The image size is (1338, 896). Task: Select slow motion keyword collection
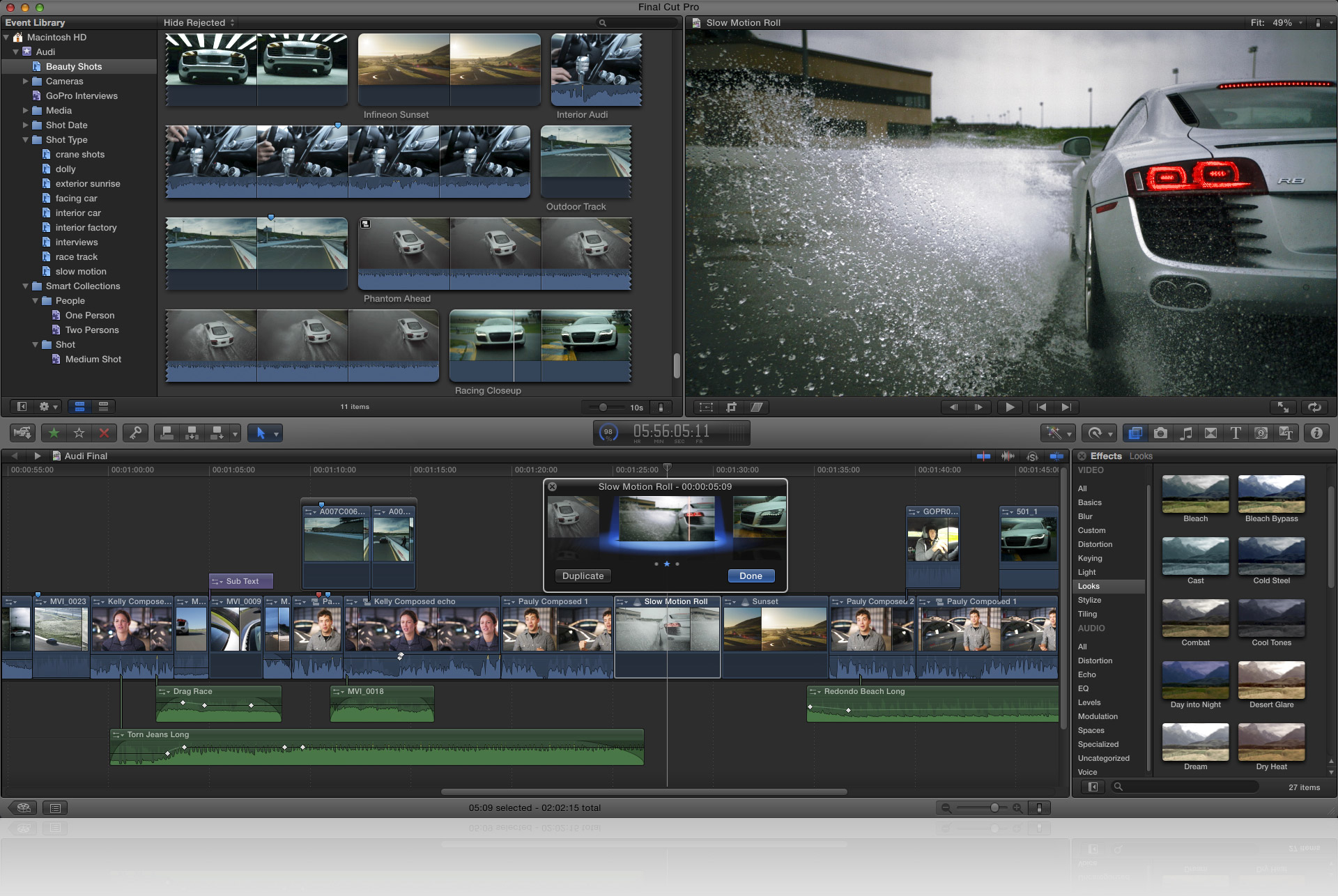pos(81,272)
